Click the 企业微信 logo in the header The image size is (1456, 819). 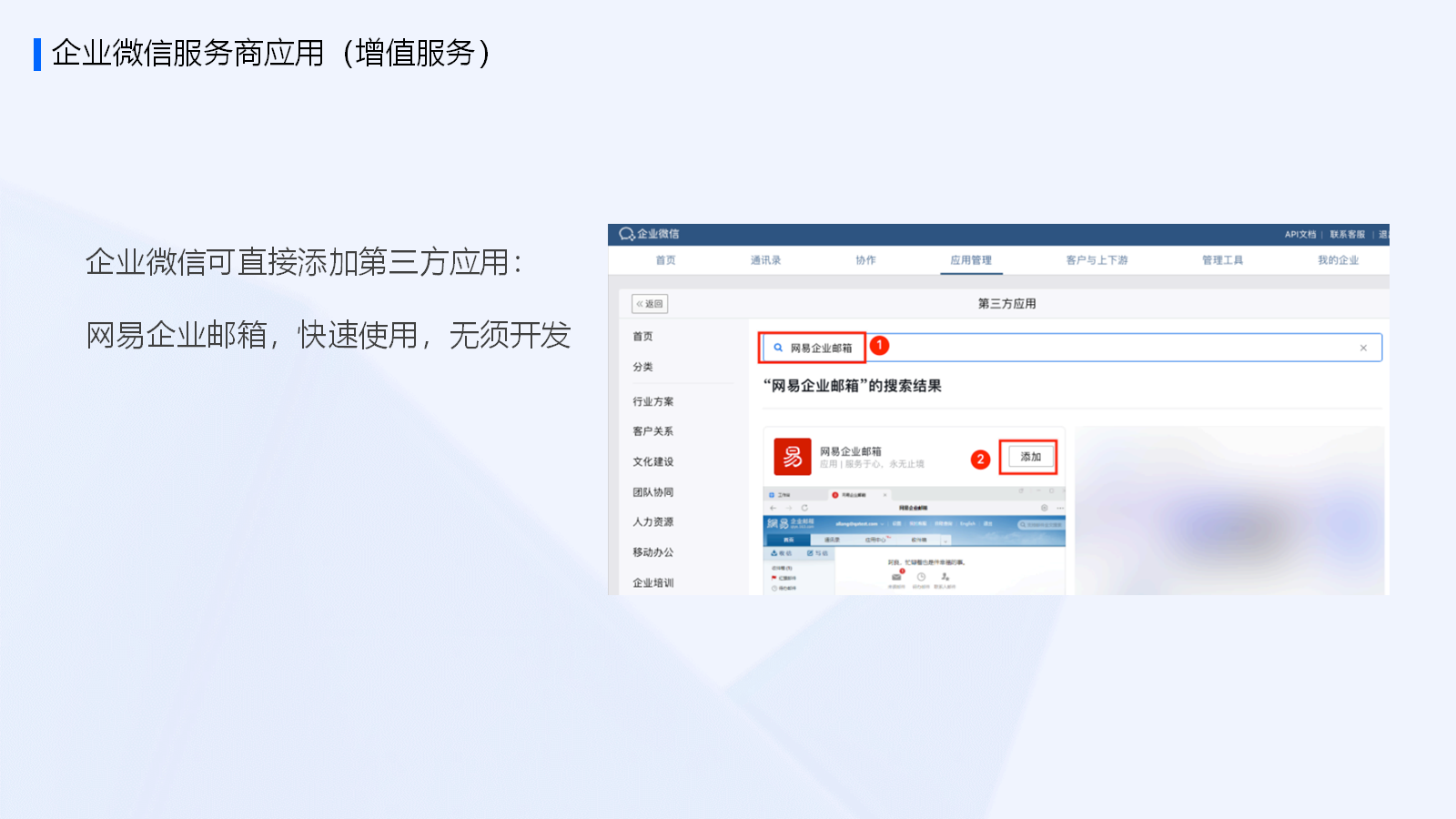(x=649, y=234)
